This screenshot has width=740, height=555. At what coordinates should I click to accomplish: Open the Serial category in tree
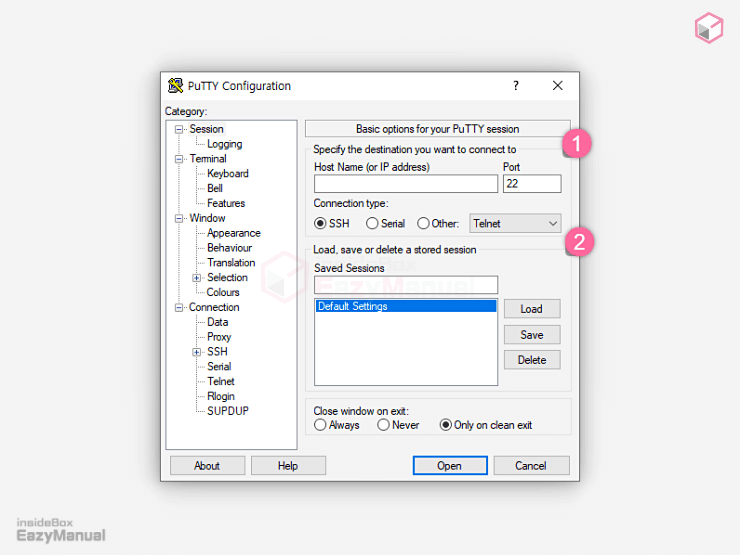coord(219,367)
